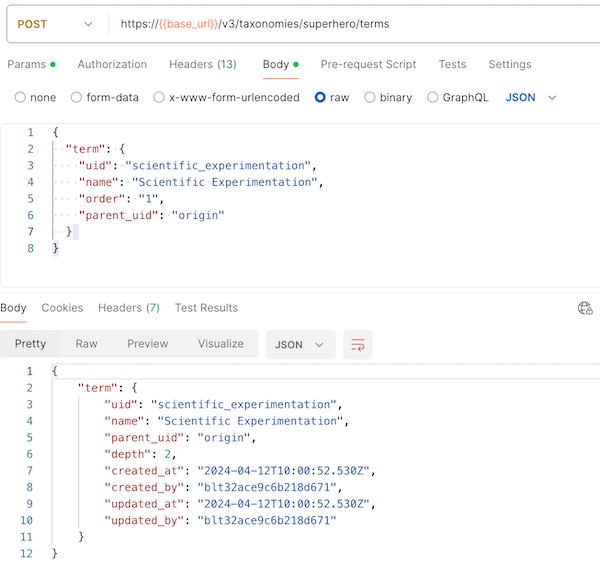Open the response Headers (7) tab
The width and height of the screenshot is (600, 579).
(129, 308)
